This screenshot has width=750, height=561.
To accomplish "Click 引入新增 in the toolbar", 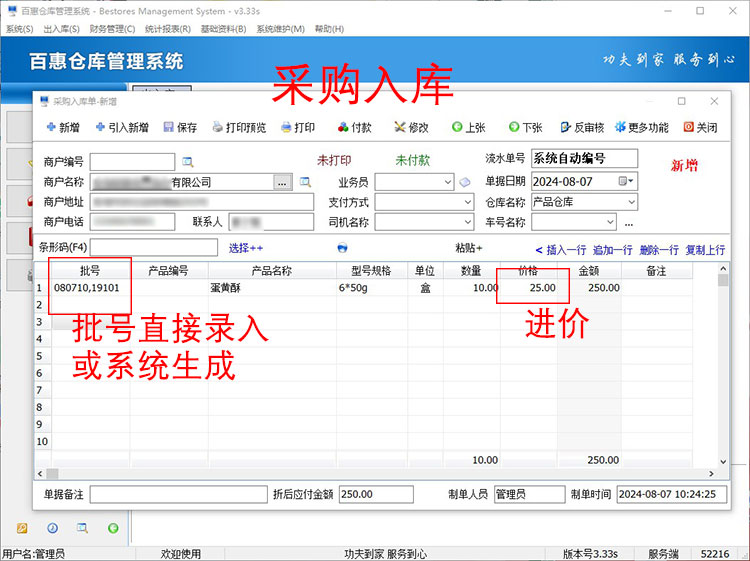I will click(122, 127).
